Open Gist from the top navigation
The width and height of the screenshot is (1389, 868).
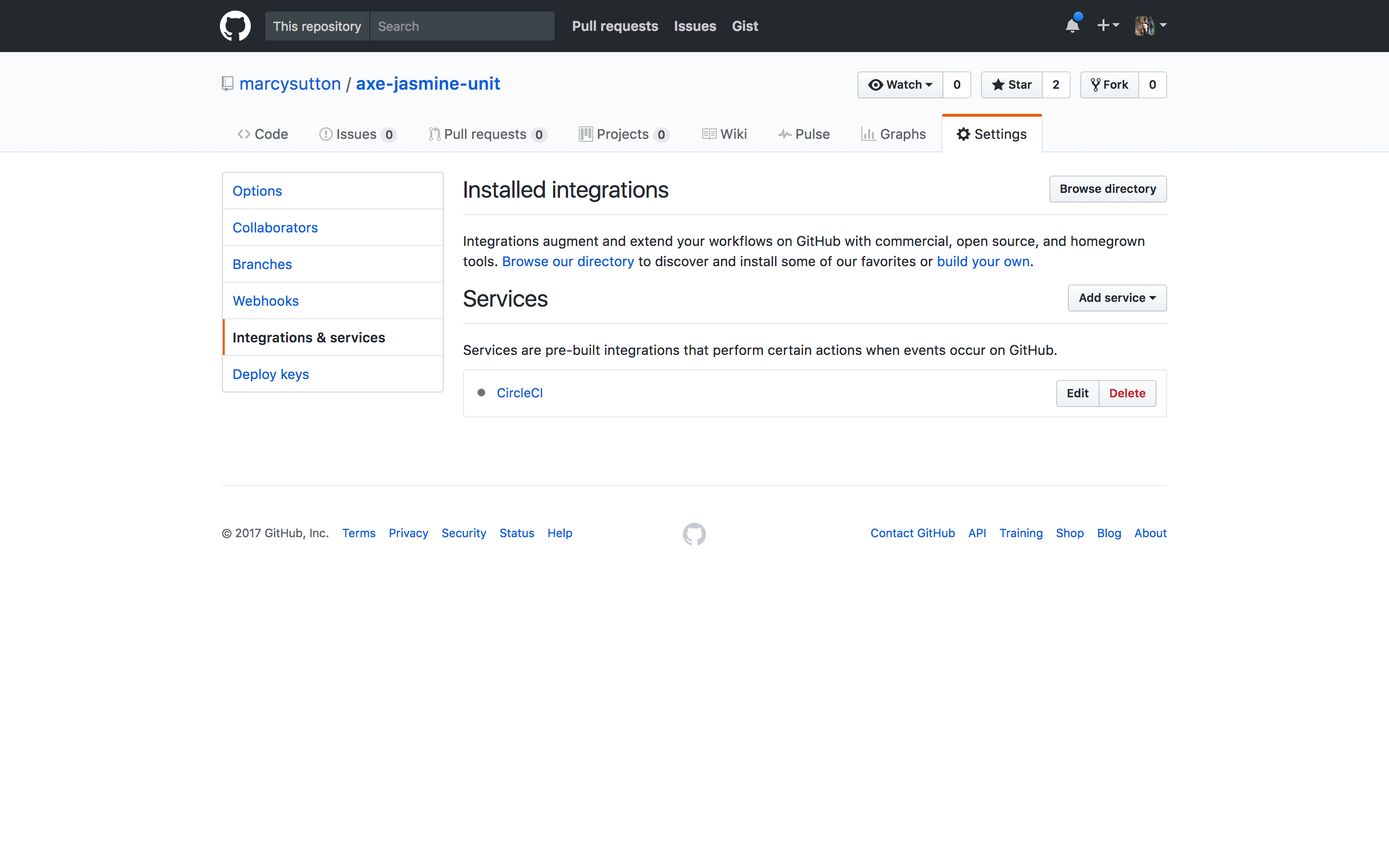click(745, 26)
